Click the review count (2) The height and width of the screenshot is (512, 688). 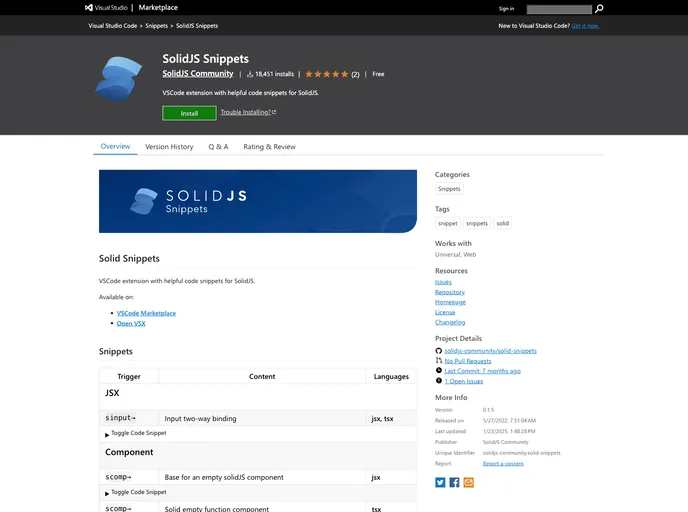pyautogui.click(x=355, y=75)
